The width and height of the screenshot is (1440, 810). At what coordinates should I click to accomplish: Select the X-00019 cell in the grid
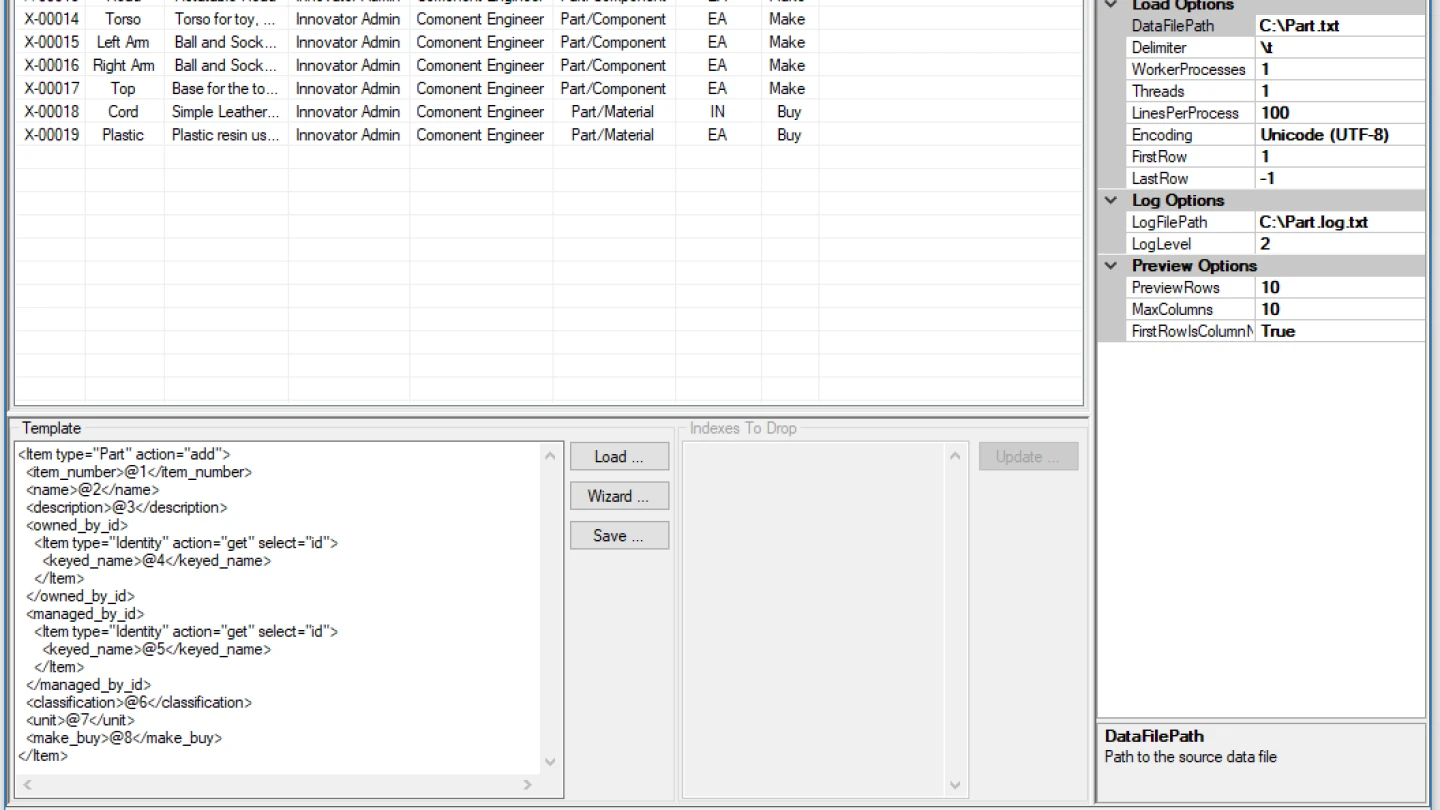point(51,135)
